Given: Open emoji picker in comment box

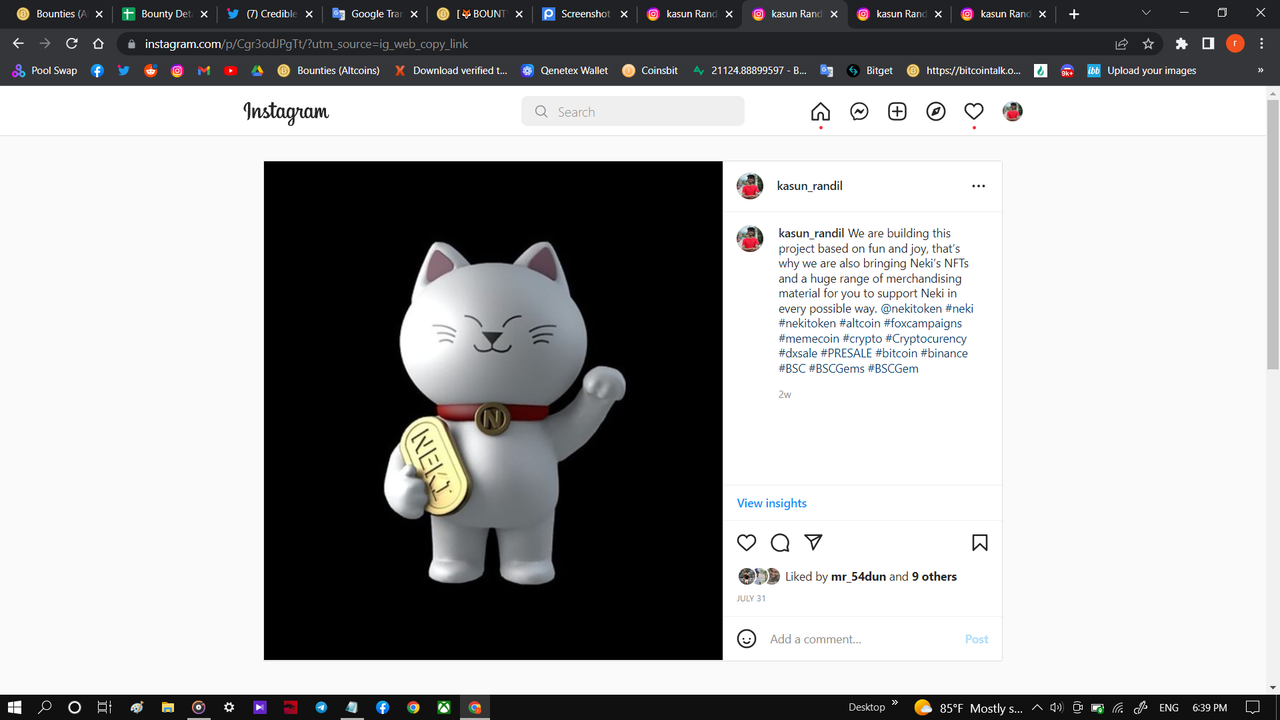Looking at the screenshot, I should (747, 639).
